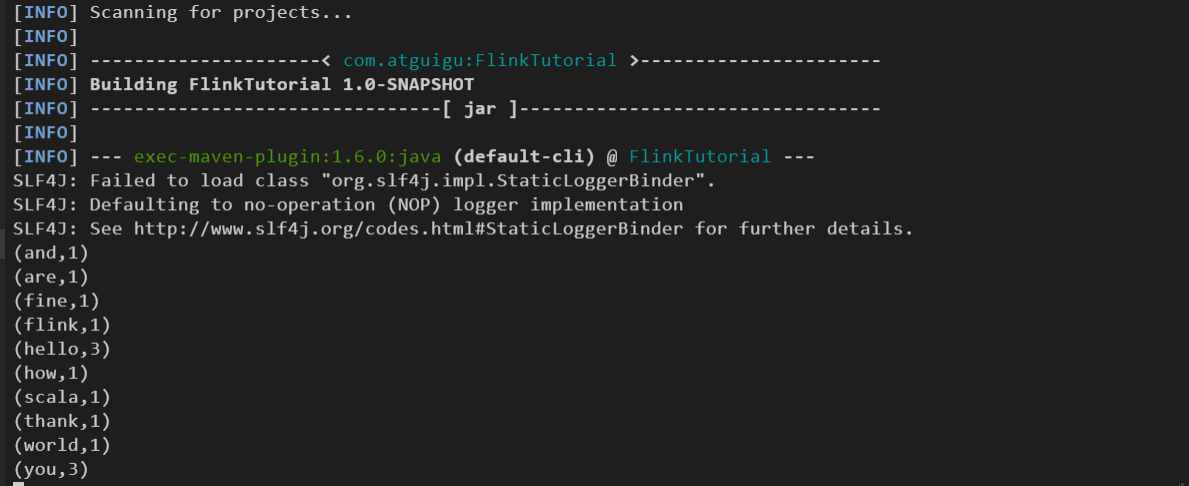Place cursor at terminal prompt on last line

tap(19, 483)
